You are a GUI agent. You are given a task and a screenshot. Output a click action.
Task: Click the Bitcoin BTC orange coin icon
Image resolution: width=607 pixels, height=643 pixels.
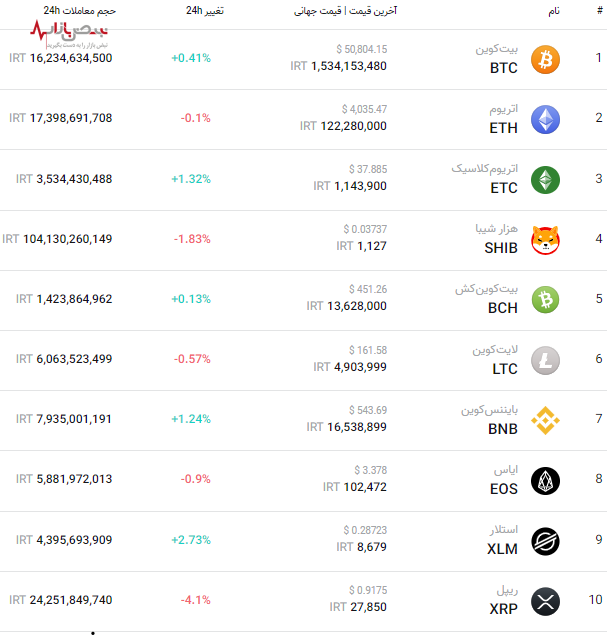545,59
